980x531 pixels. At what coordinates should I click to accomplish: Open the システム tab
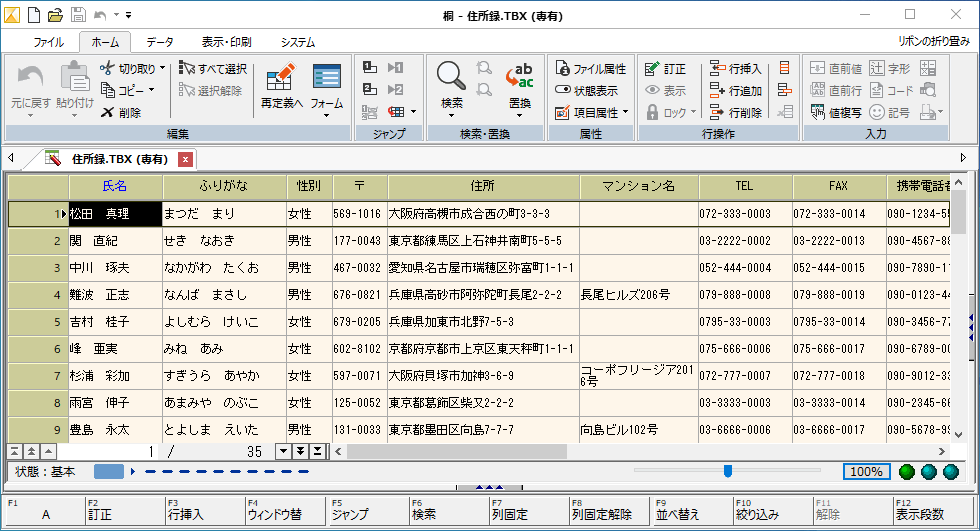298,42
